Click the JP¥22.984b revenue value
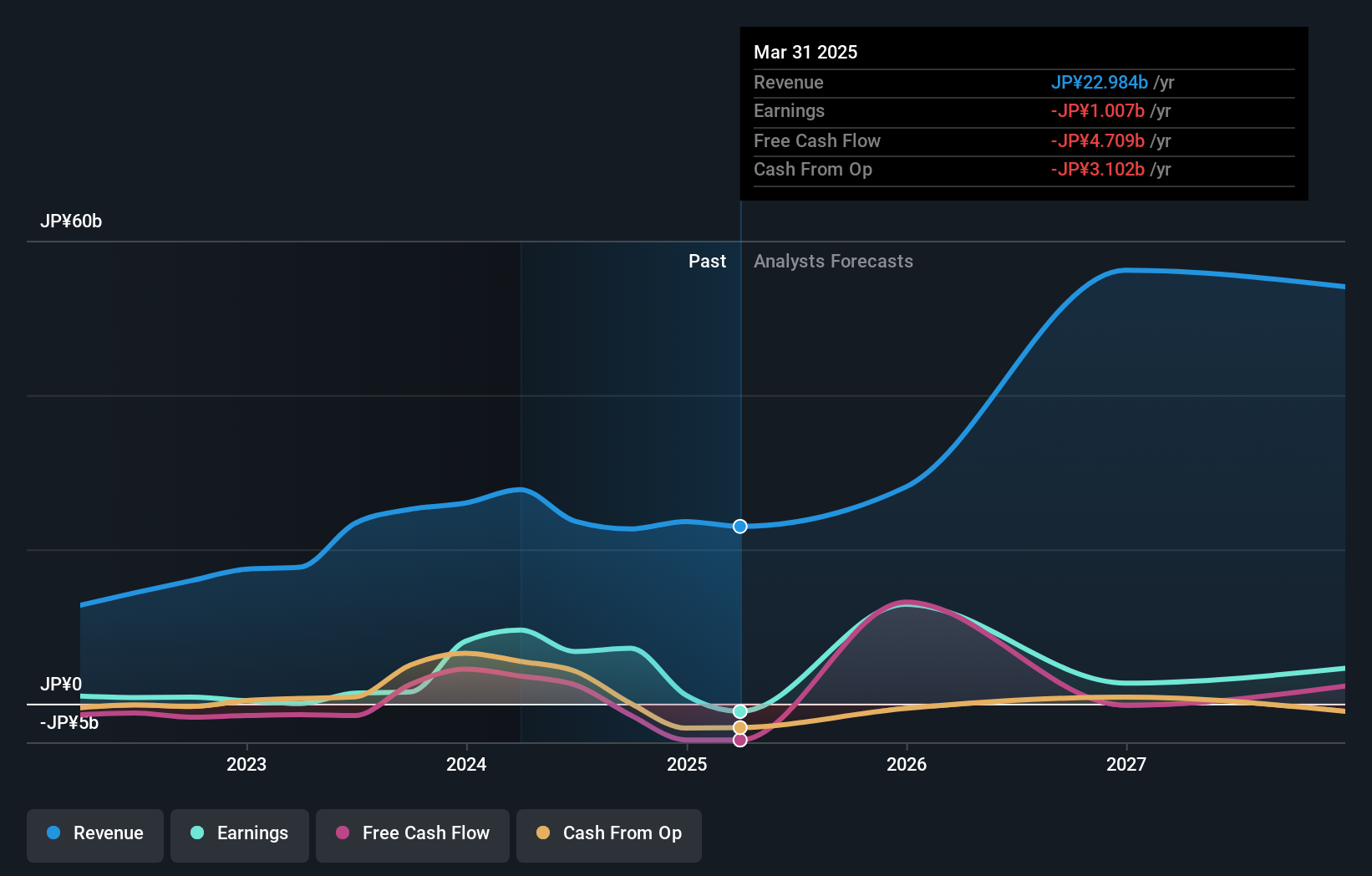The image size is (1372, 876). coord(1099,82)
